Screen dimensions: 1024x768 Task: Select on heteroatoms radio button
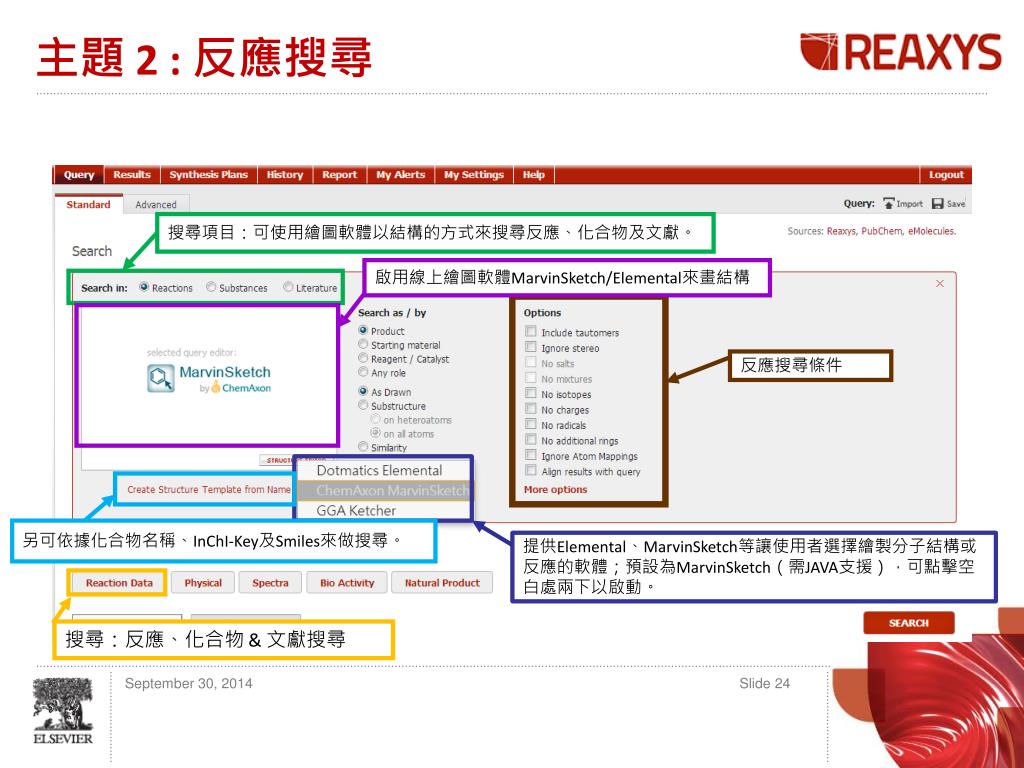[376, 419]
